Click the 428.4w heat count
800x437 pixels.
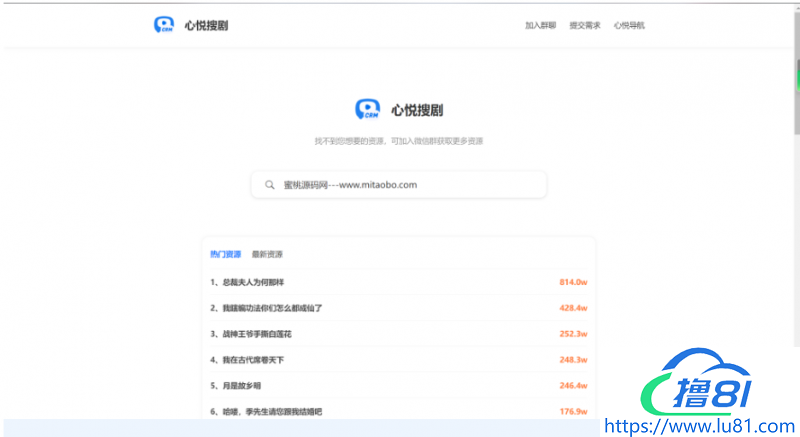click(x=573, y=308)
